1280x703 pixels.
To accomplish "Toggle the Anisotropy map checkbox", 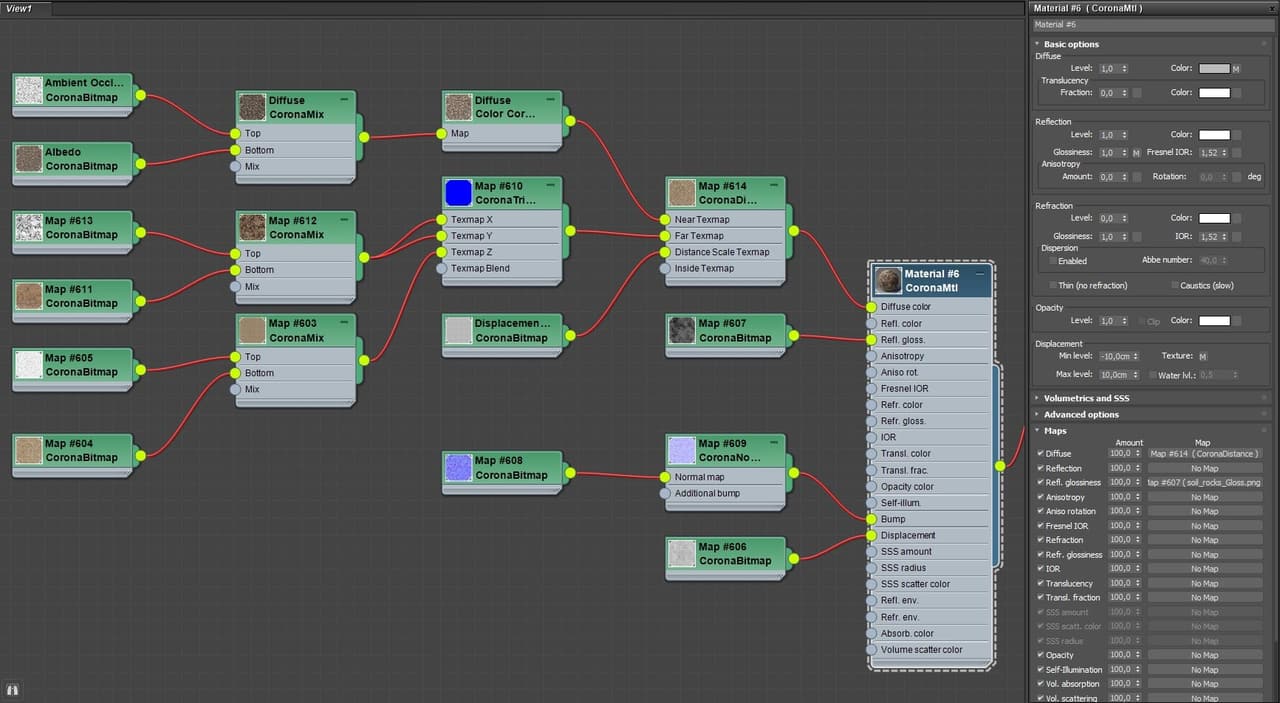I will coord(1040,497).
